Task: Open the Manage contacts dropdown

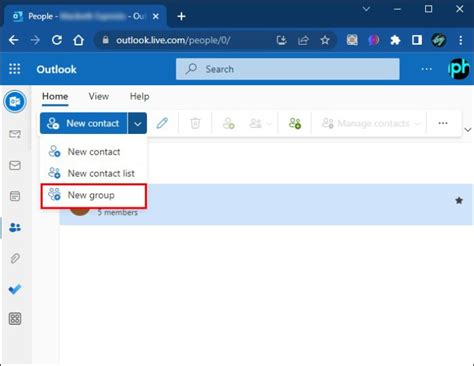Action: click(371, 124)
